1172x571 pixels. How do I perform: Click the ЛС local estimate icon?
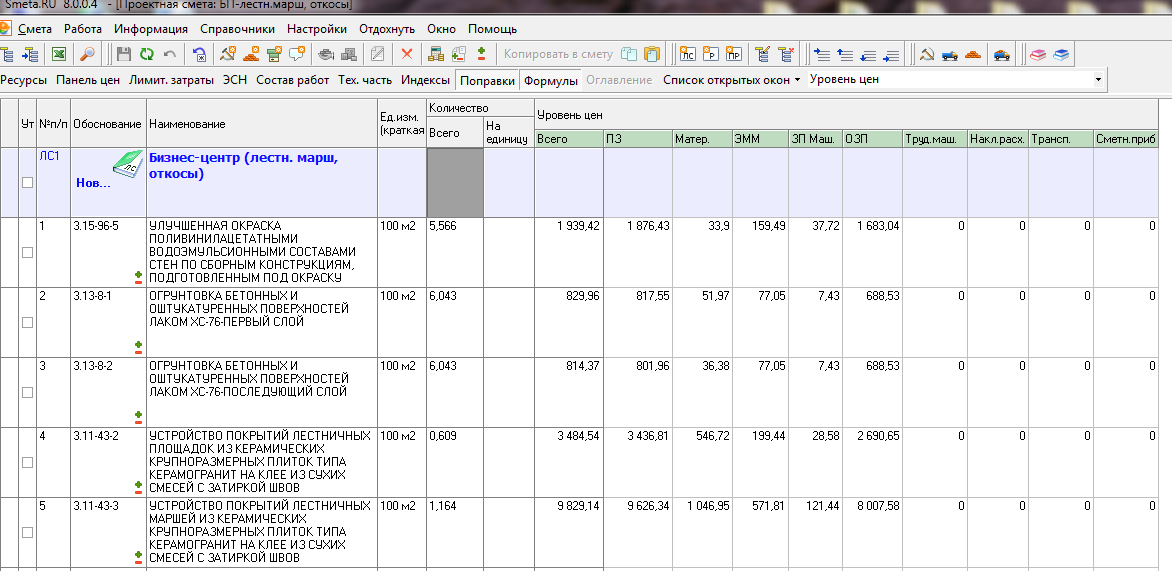(688, 54)
